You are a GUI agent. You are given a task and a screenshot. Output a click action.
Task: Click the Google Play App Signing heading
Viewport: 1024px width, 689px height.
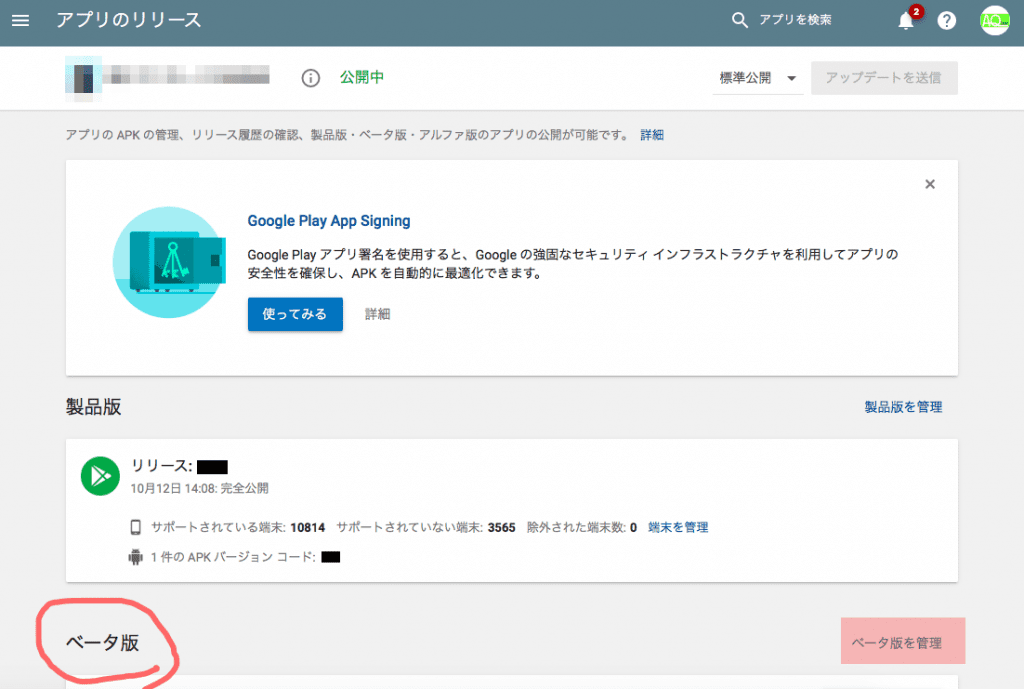(329, 221)
